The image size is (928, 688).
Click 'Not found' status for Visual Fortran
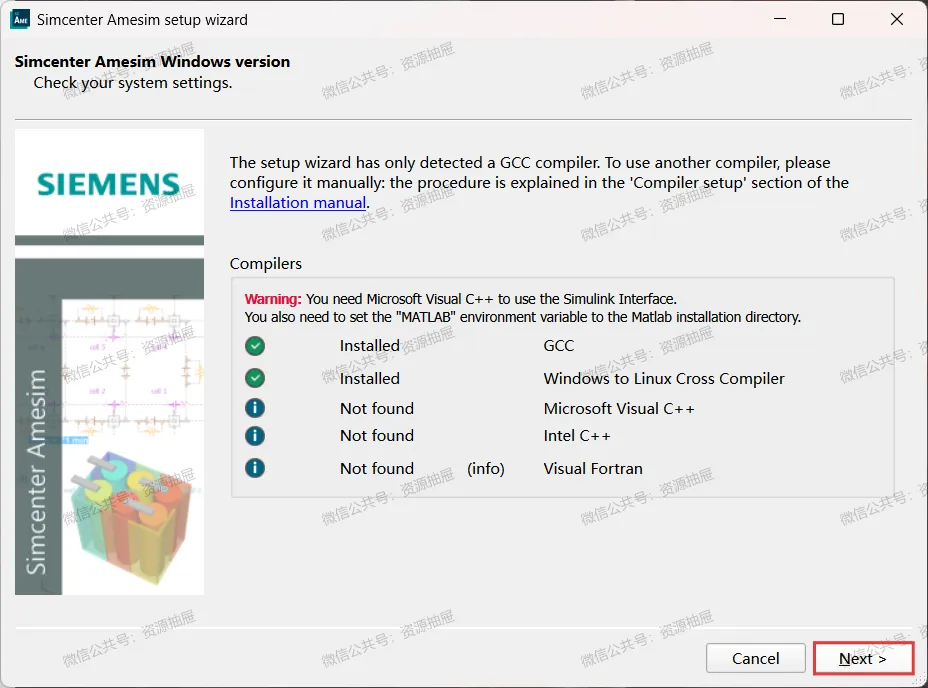(377, 468)
